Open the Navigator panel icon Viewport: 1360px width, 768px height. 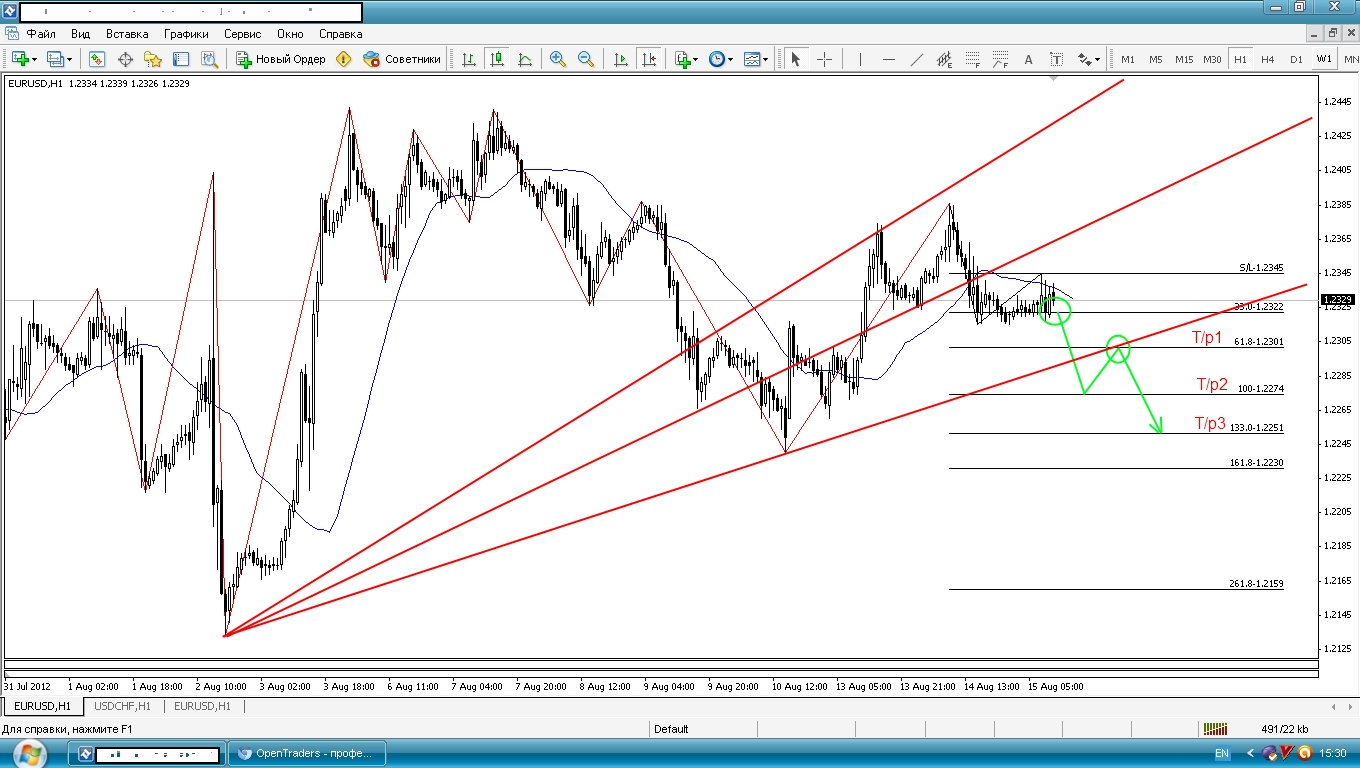tap(153, 59)
